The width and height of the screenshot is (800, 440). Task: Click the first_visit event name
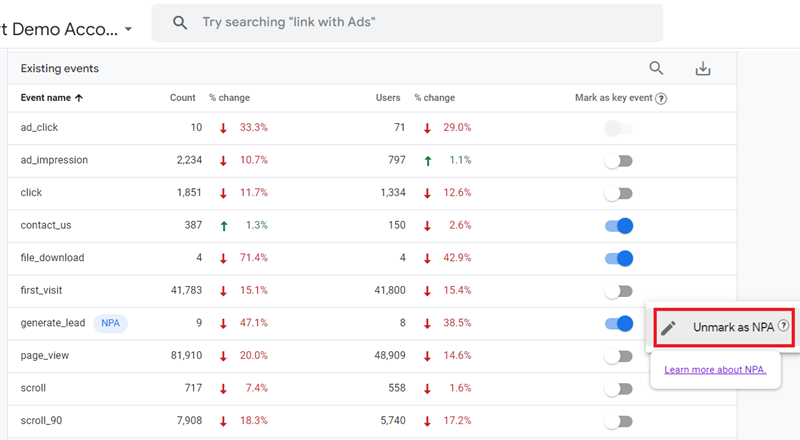coord(41,290)
